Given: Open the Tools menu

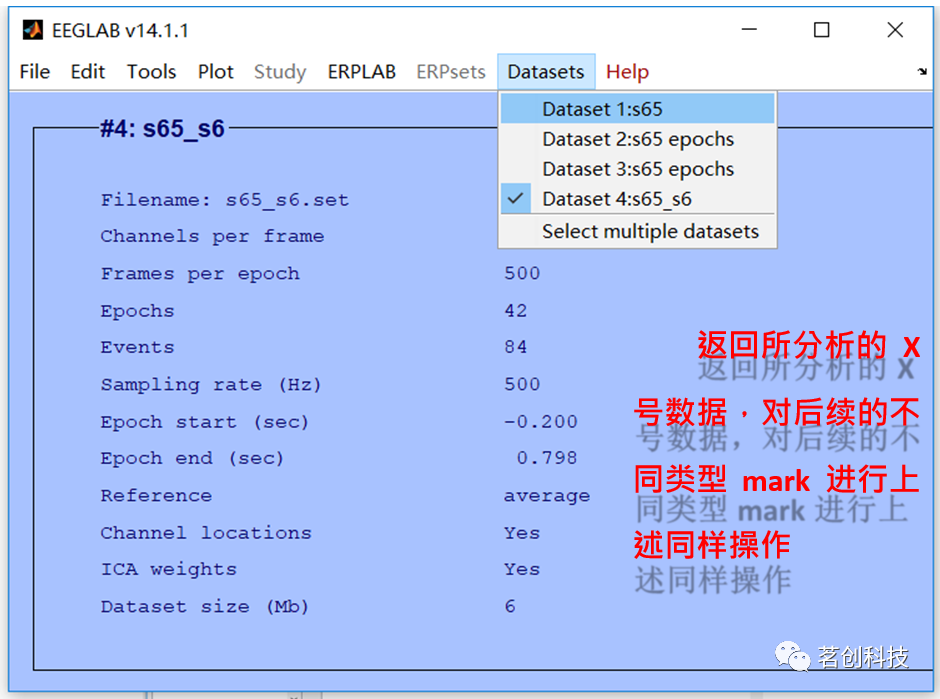Looking at the screenshot, I should [x=151, y=71].
